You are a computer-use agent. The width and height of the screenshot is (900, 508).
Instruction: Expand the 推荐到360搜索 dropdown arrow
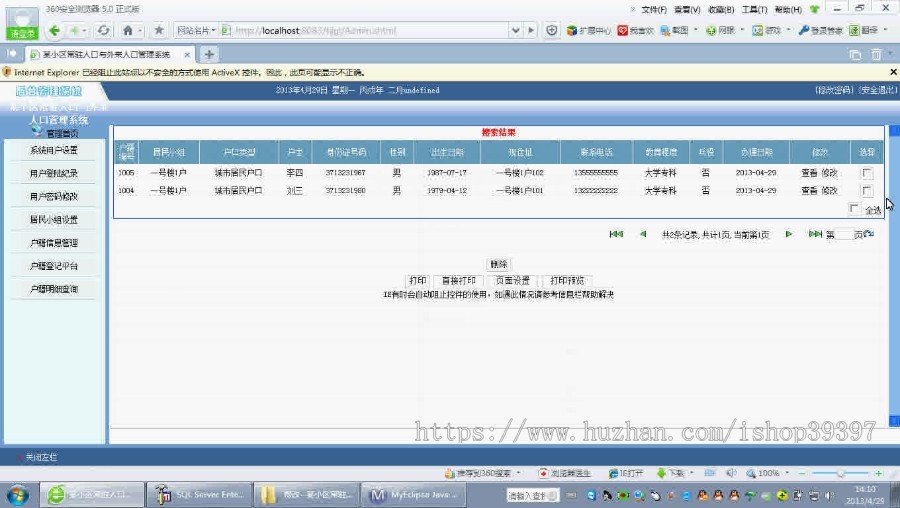pos(518,473)
